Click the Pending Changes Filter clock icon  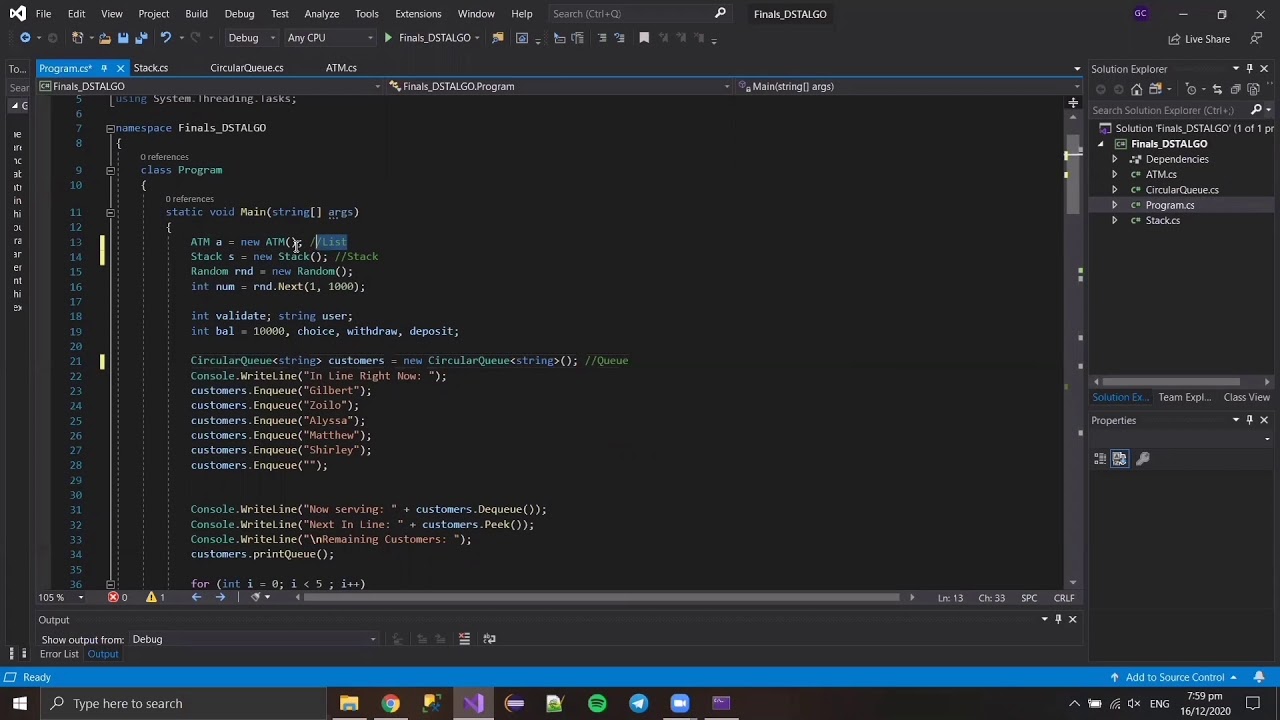click(1192, 89)
